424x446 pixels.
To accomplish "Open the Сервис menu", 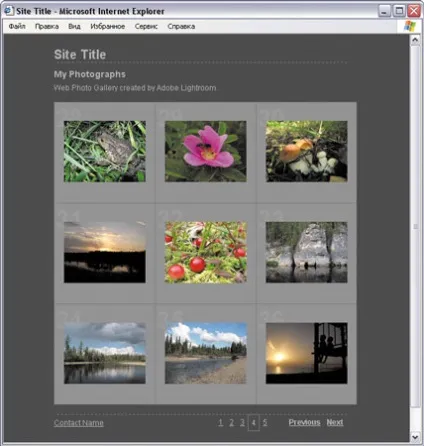I will click(146, 26).
